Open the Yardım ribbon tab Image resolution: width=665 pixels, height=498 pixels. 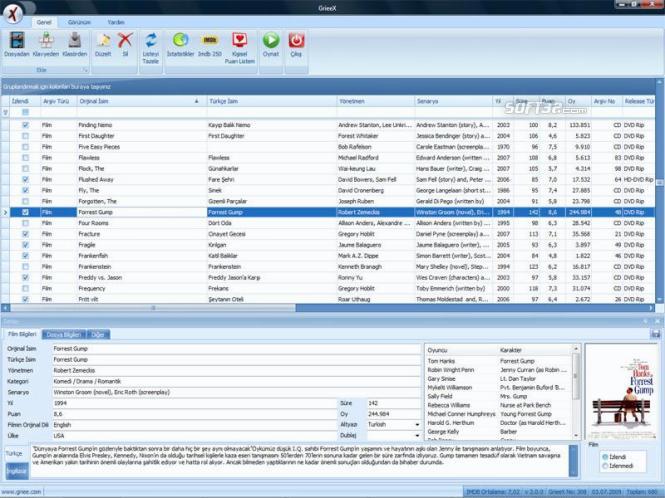[116, 22]
